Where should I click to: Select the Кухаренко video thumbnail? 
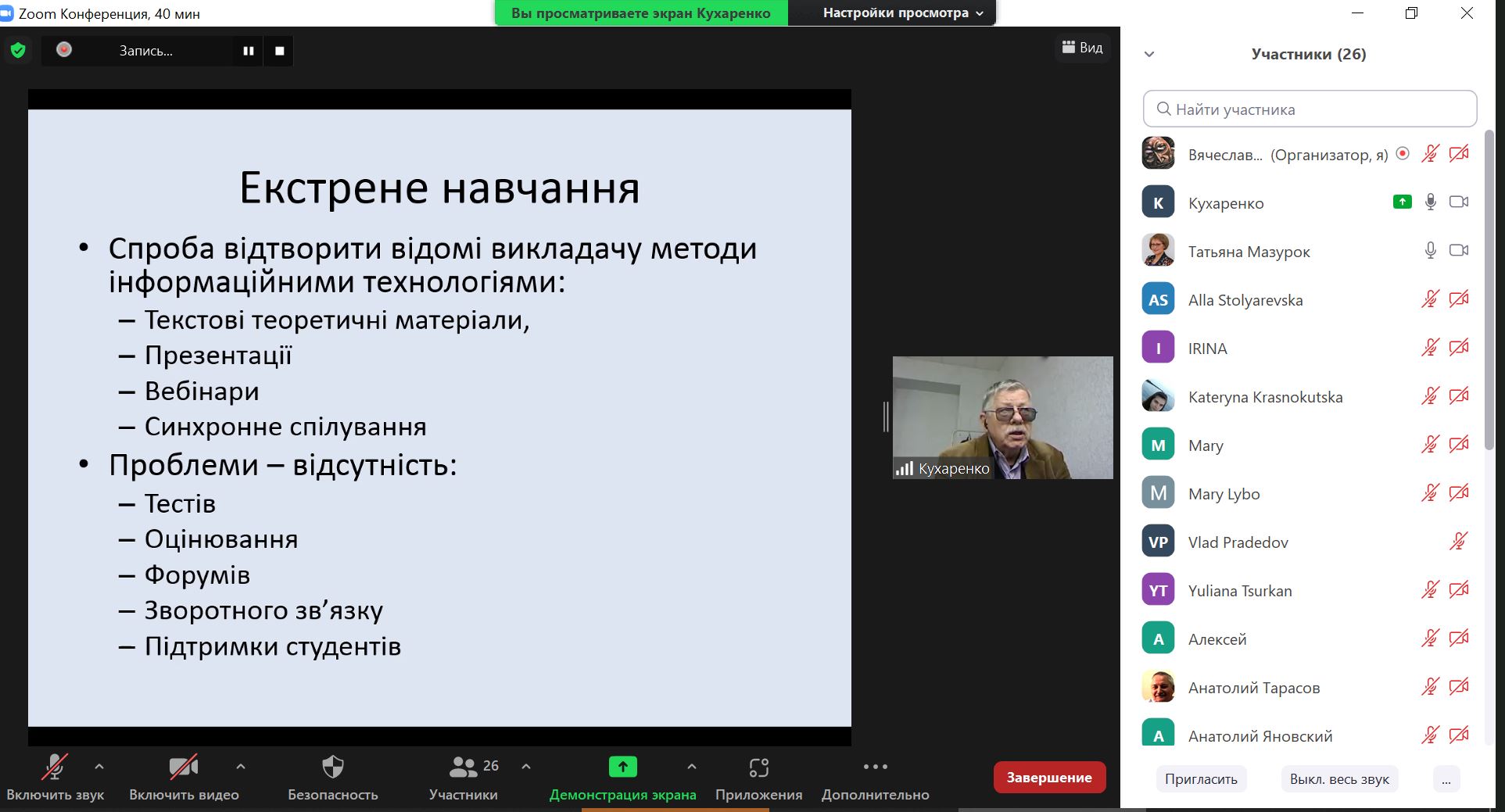tap(1002, 417)
